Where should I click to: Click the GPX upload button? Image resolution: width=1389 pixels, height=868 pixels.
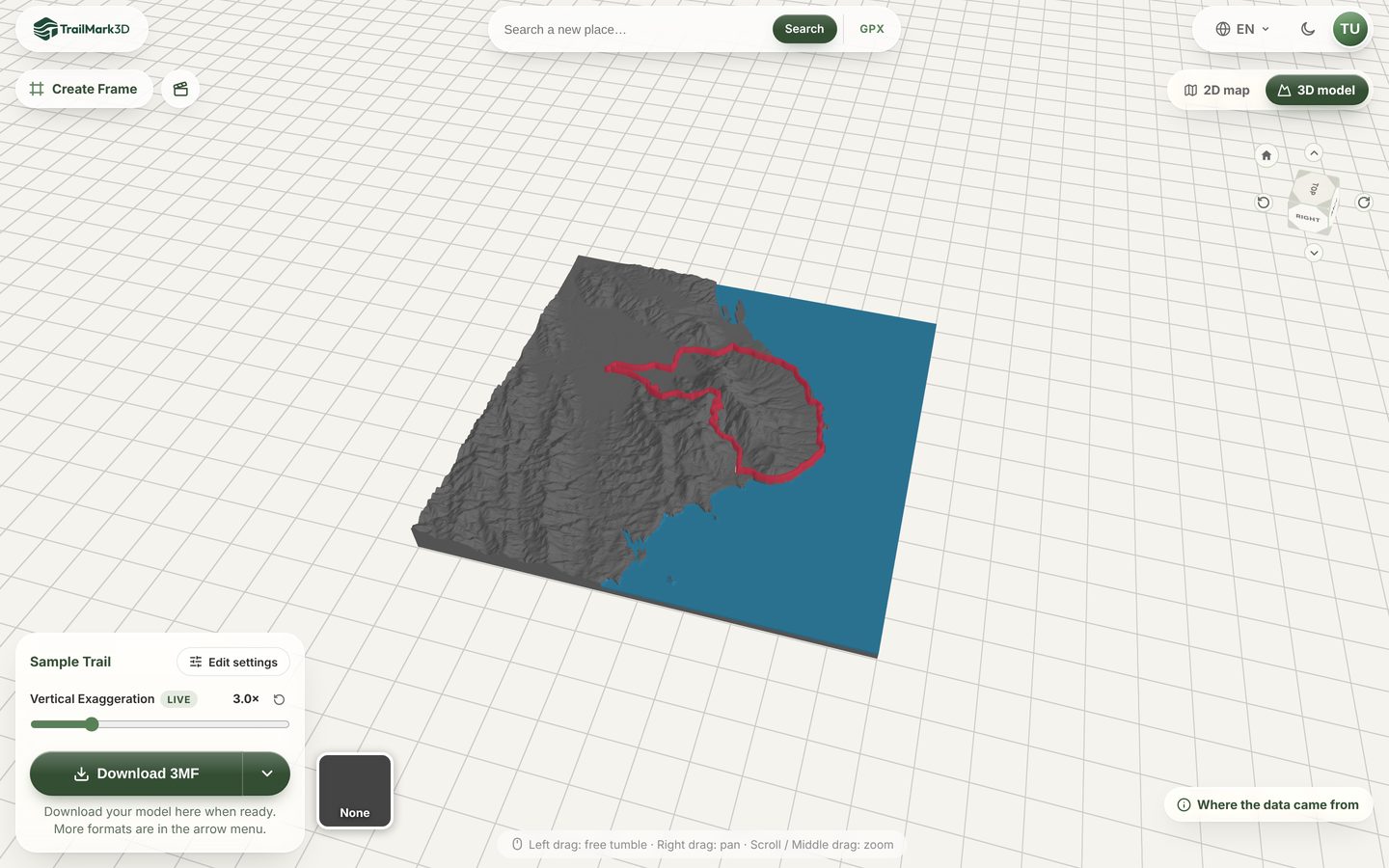[872, 29]
